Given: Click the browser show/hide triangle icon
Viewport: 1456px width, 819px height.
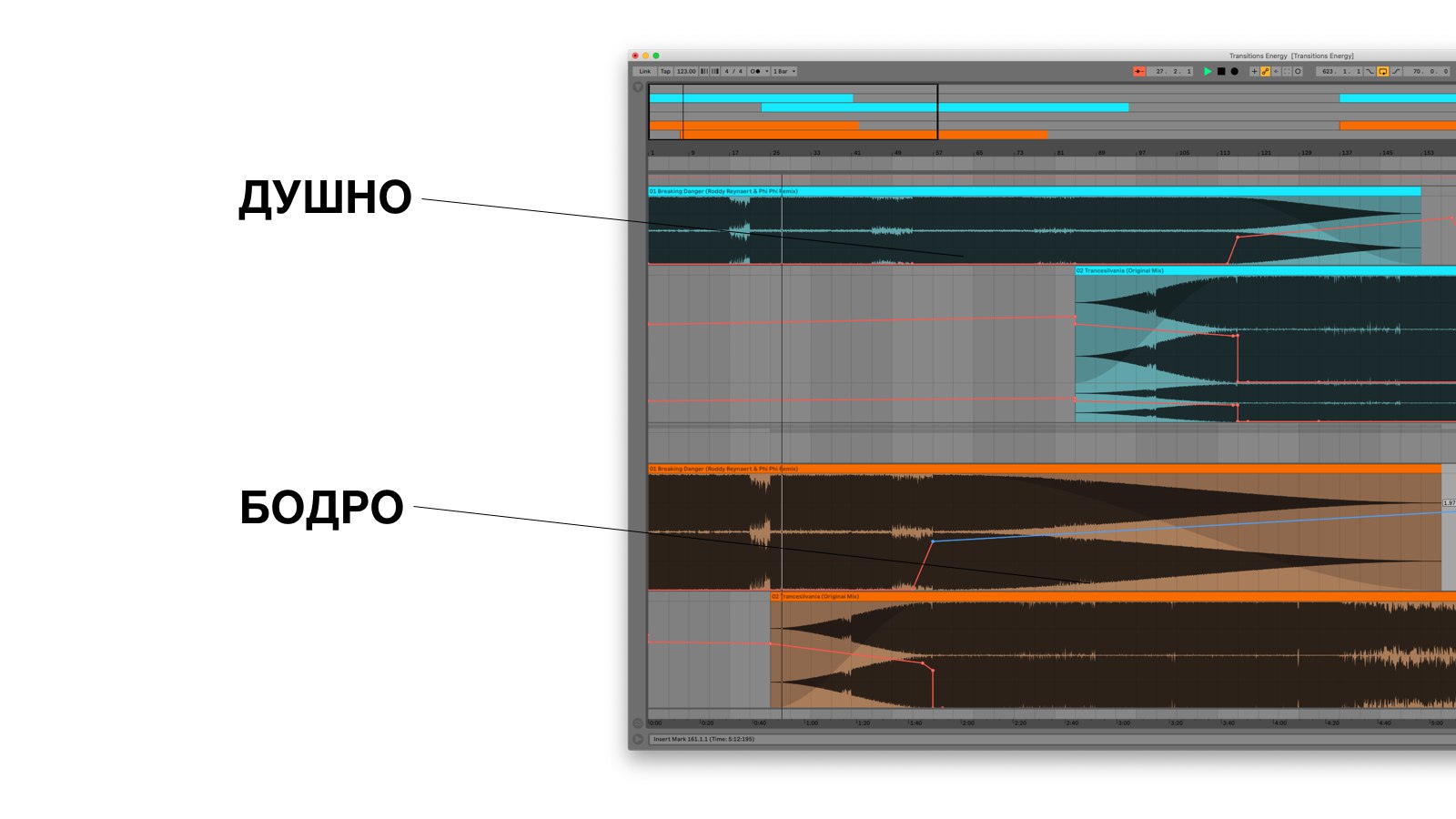Looking at the screenshot, I should [638, 87].
